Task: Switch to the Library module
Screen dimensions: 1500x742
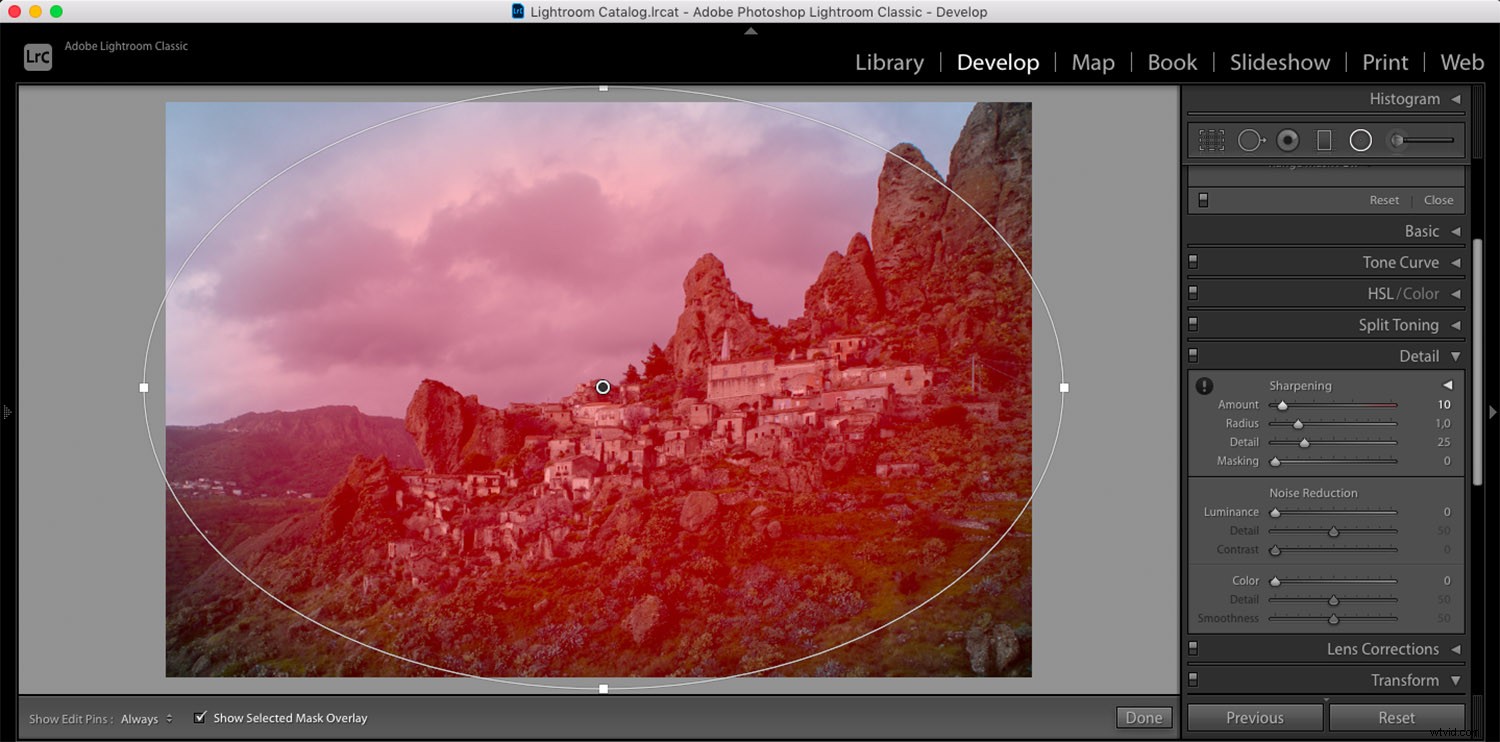Action: point(888,62)
